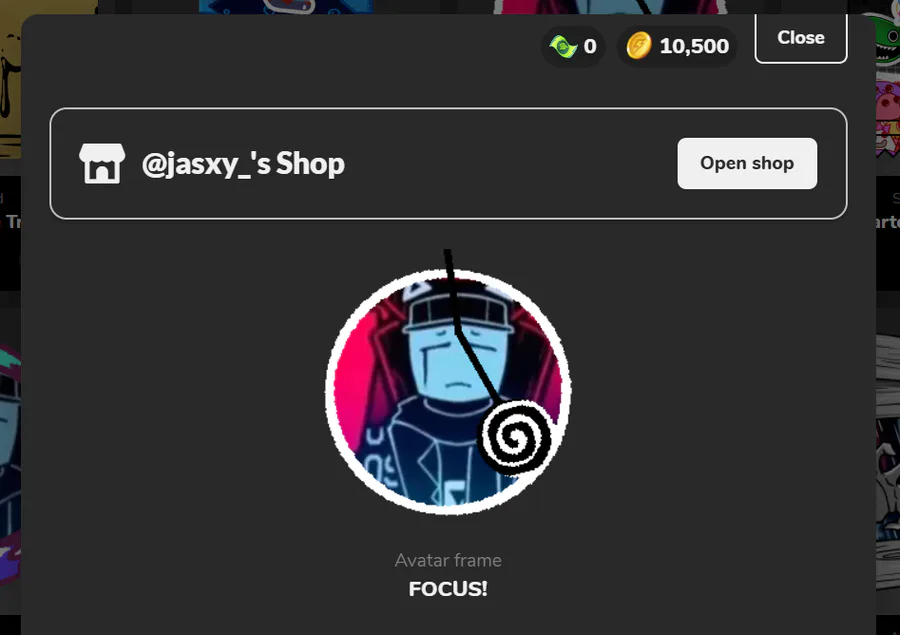Image resolution: width=900 pixels, height=635 pixels.
Task: Select the @jasxy_'s Shop title text
Action: 243,164
